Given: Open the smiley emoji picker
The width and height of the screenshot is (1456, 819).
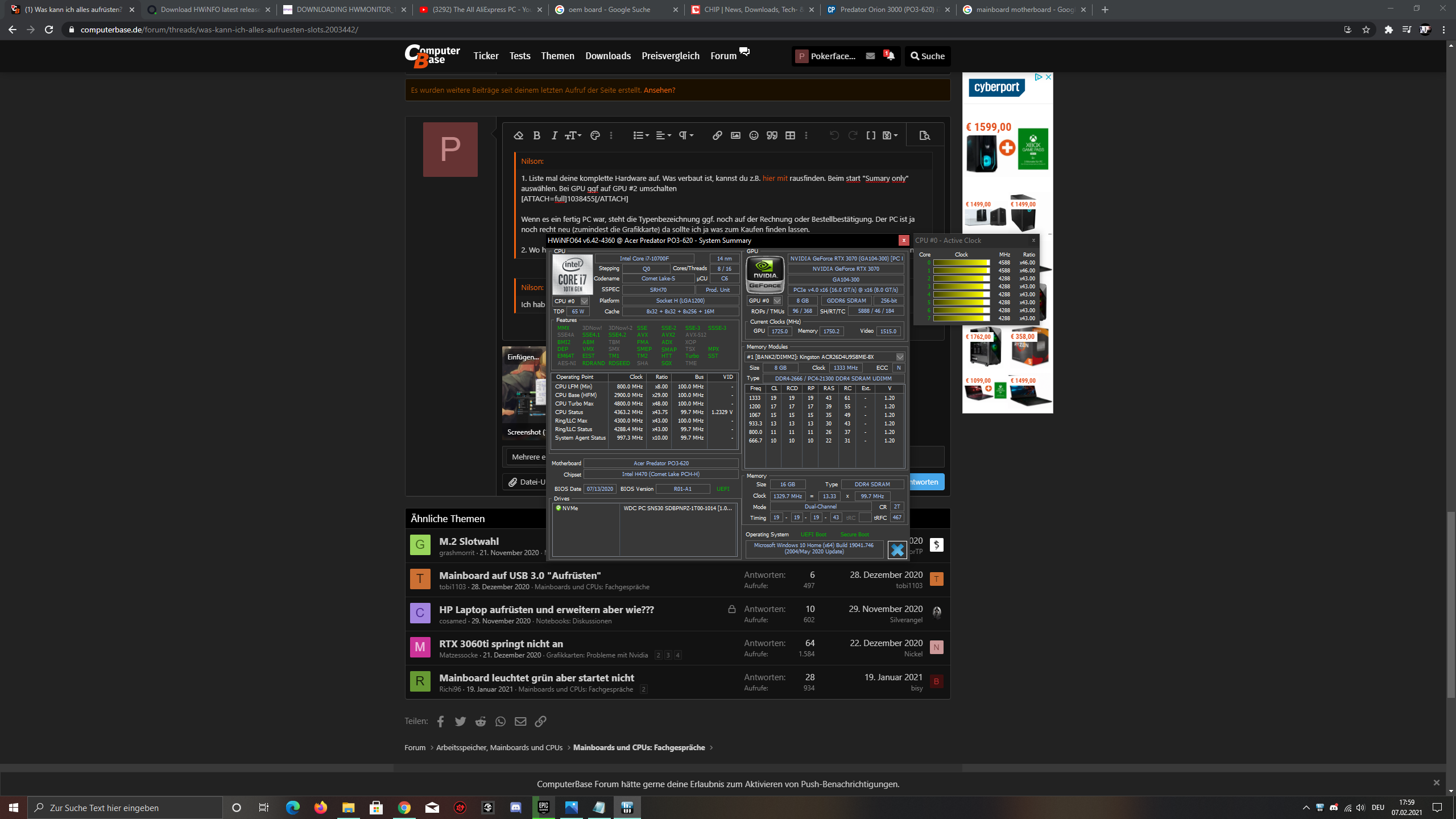Looking at the screenshot, I should pyautogui.click(x=754, y=135).
